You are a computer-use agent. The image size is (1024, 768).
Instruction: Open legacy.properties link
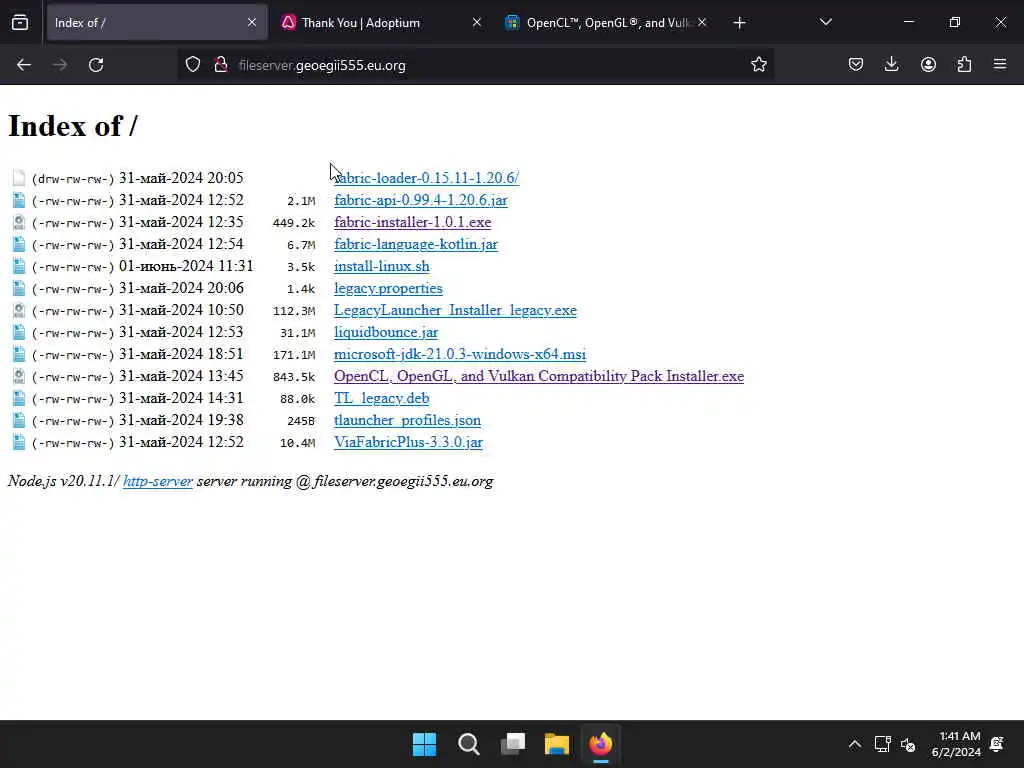[x=389, y=288]
